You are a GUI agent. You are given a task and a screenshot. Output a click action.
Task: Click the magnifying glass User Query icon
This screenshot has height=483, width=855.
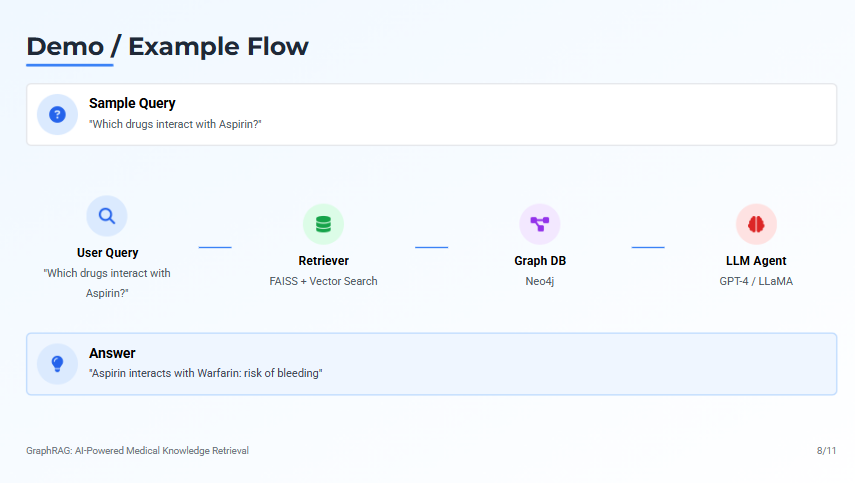tap(107, 216)
